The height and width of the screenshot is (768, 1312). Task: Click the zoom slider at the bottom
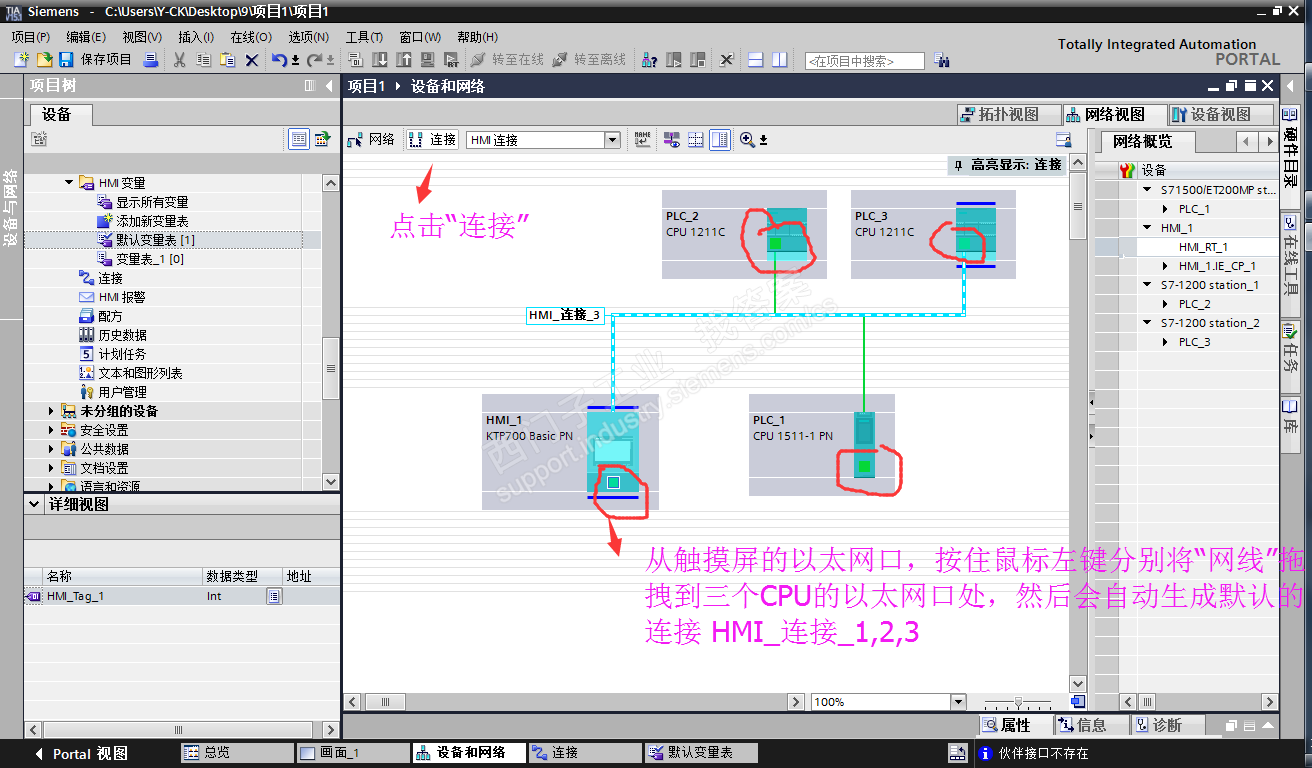point(1019,702)
